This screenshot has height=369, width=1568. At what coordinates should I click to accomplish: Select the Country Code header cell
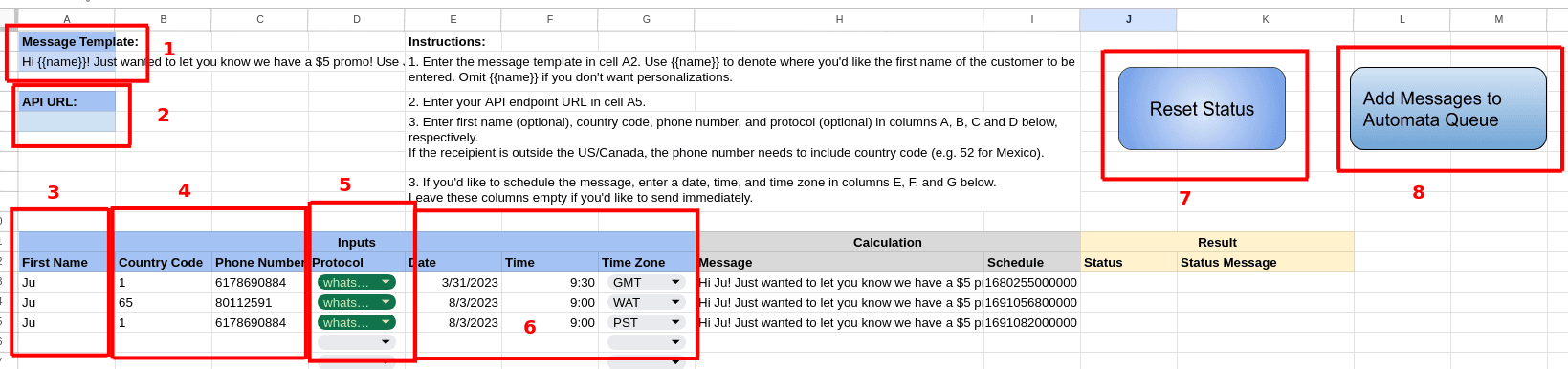pyautogui.click(x=164, y=262)
